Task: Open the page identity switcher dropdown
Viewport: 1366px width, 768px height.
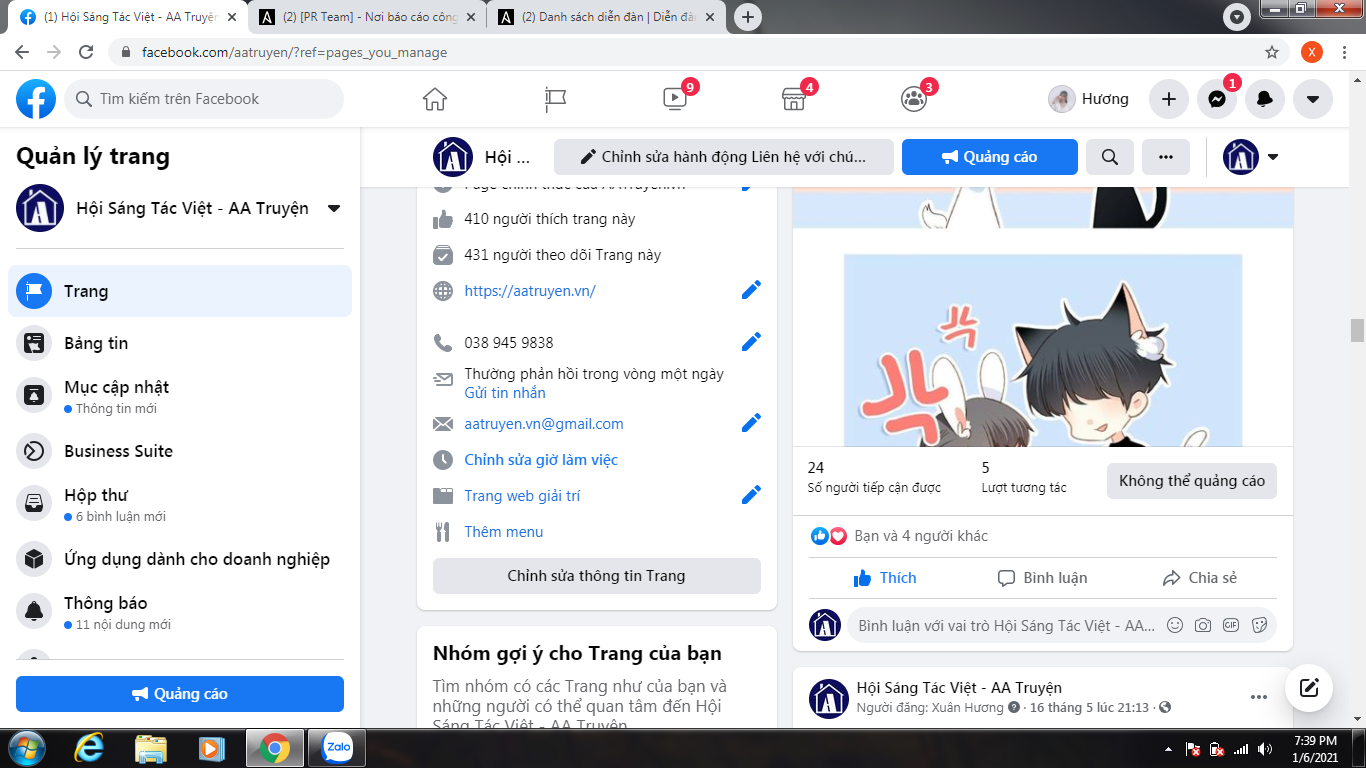Action: [x=1251, y=157]
